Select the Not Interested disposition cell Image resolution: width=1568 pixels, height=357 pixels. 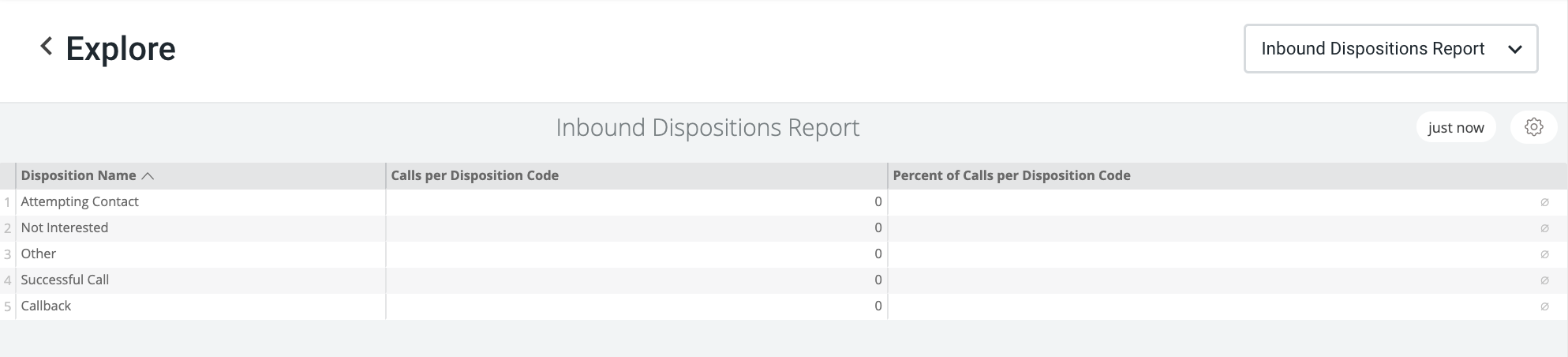click(65, 227)
